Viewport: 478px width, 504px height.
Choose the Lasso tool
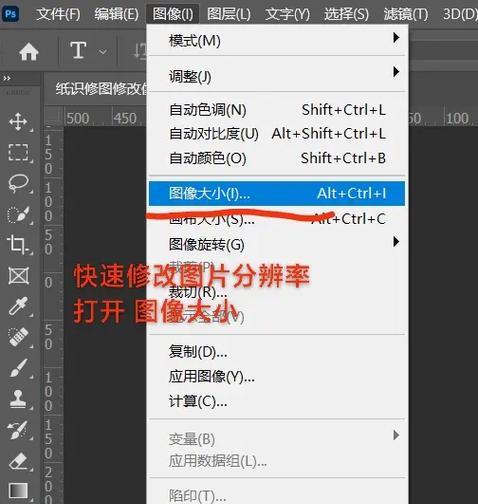18,184
